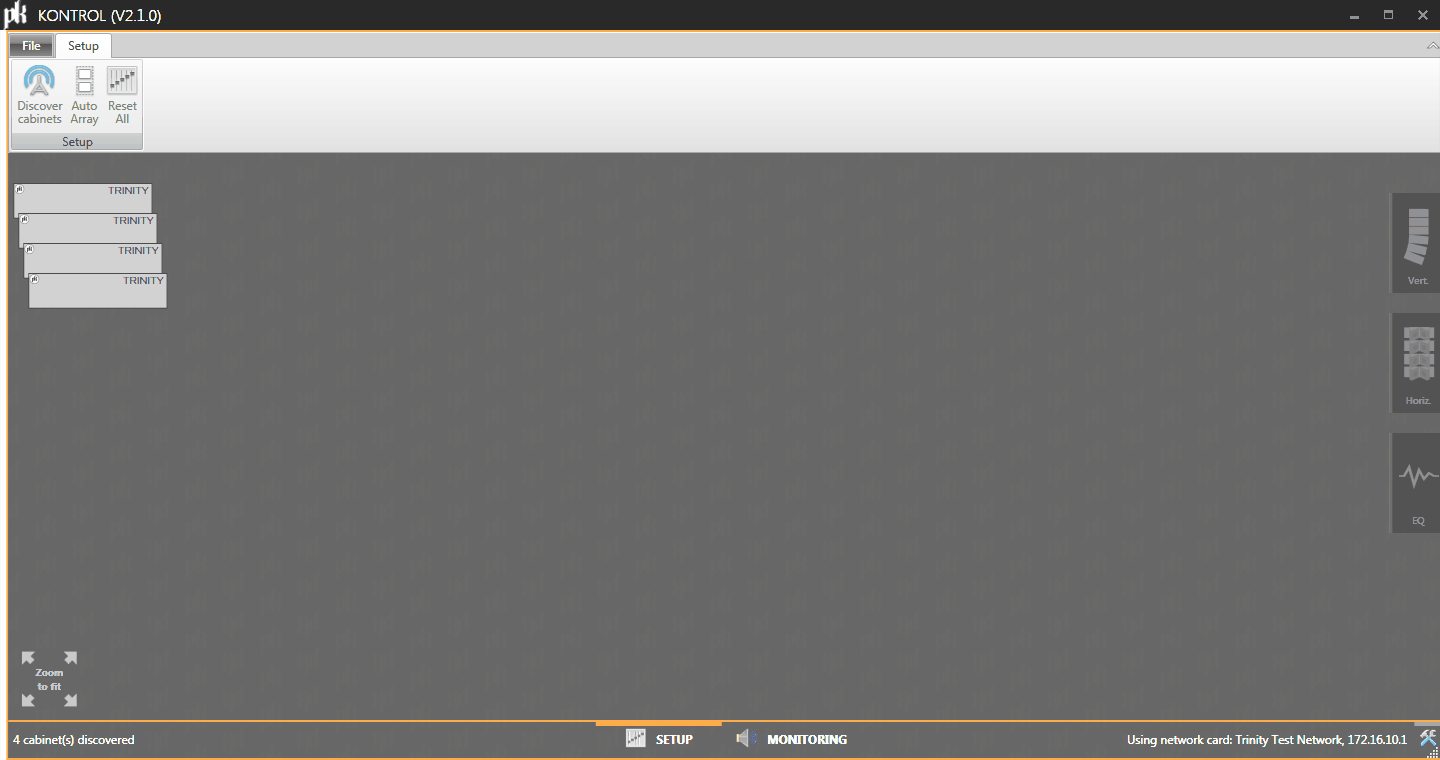Select the Reset All icon
Image resolution: width=1440 pixels, height=760 pixels.
(122, 96)
